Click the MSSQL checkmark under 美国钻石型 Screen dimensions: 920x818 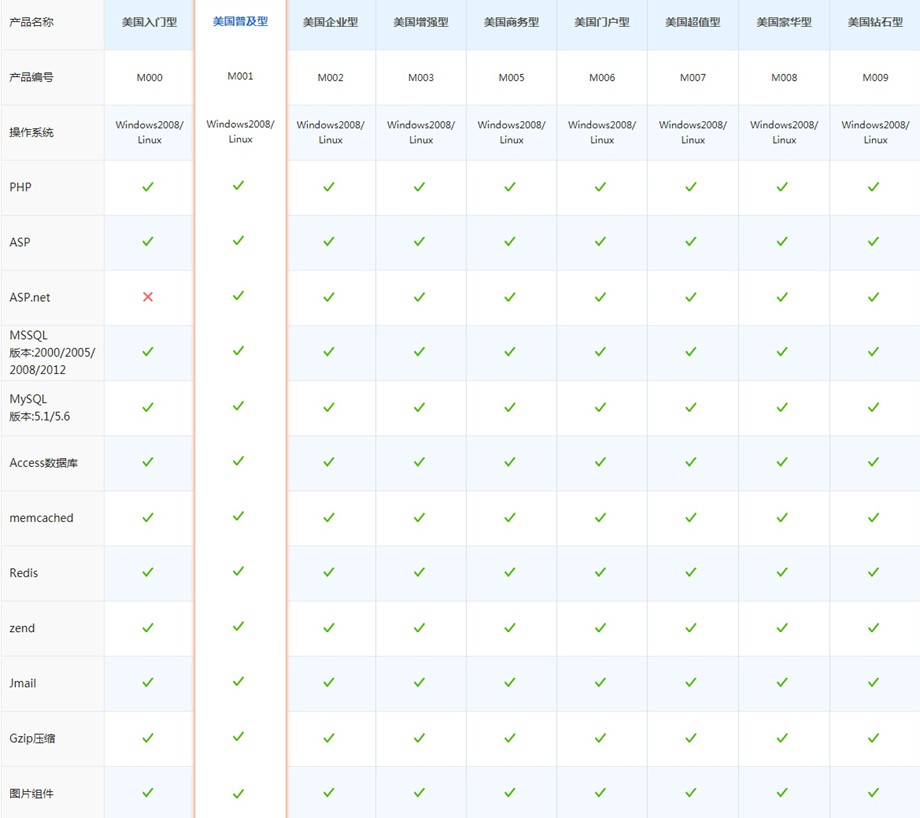tap(874, 352)
